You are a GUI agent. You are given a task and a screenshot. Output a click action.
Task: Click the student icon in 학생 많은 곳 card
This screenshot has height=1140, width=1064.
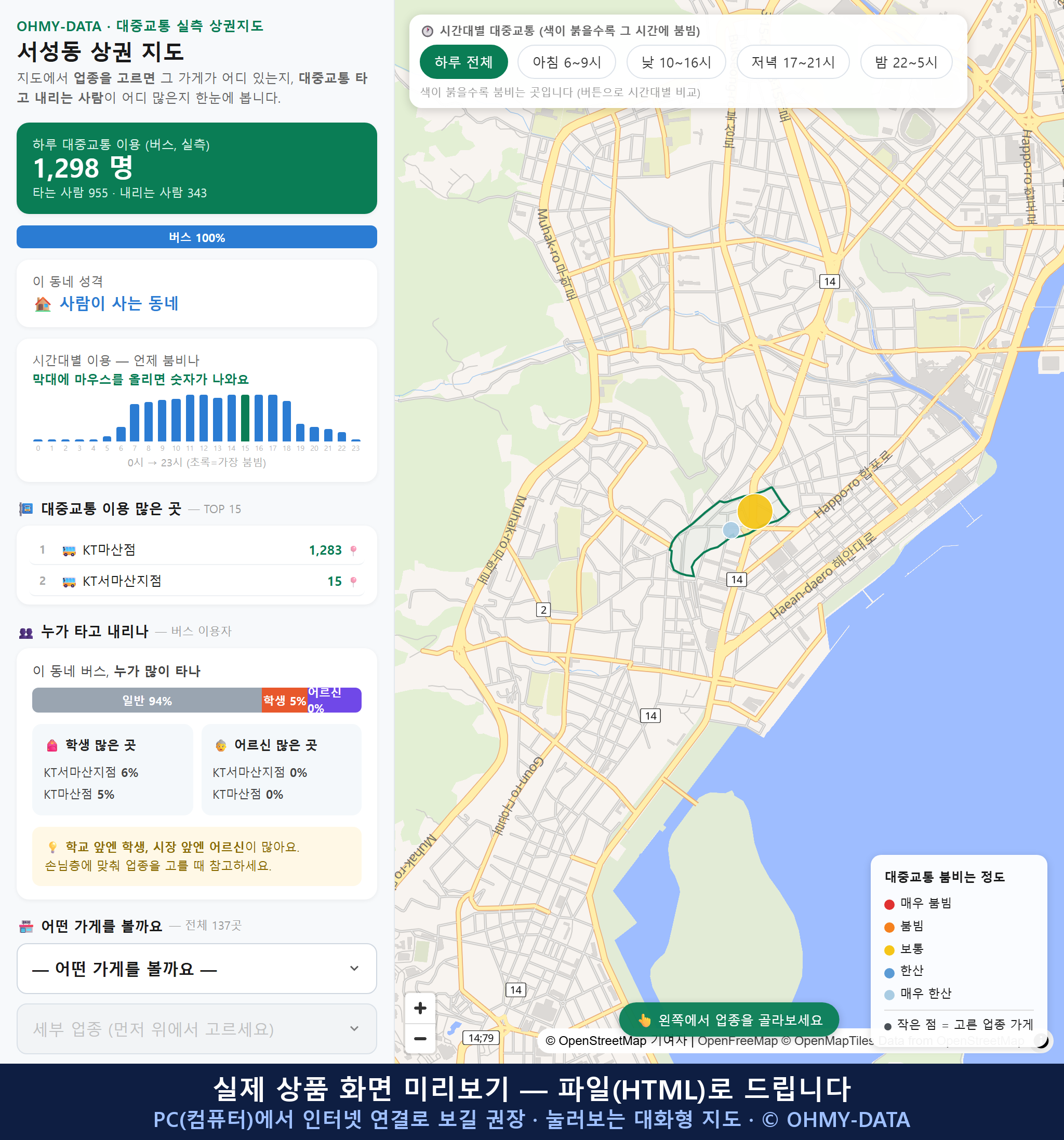[52, 745]
